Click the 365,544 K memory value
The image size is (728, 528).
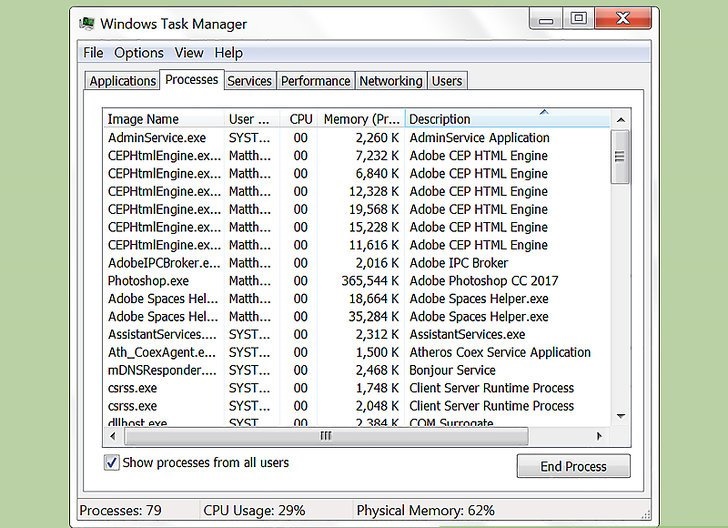point(370,281)
